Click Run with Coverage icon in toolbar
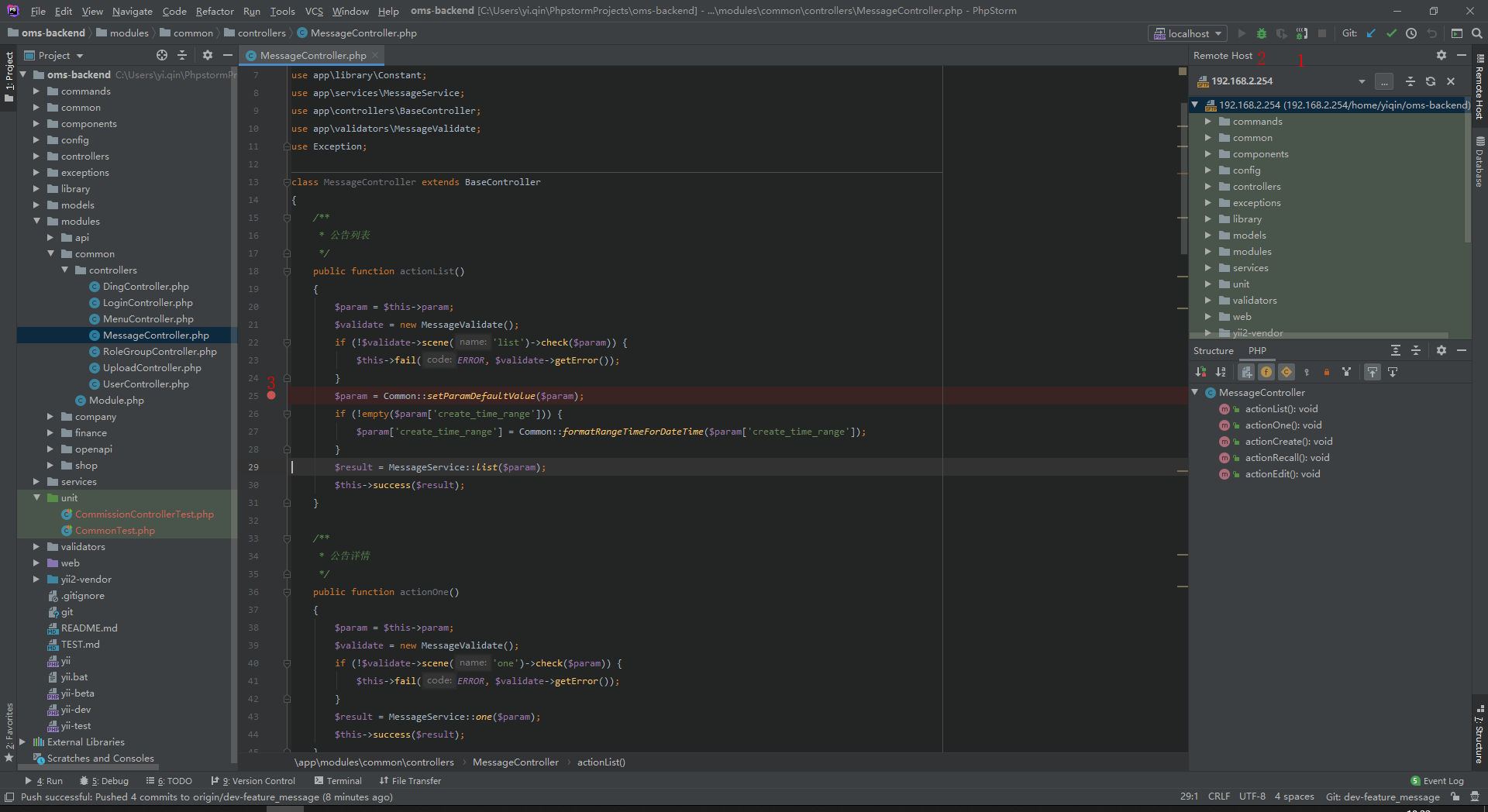This screenshot has width=1488, height=812. 1282,33
